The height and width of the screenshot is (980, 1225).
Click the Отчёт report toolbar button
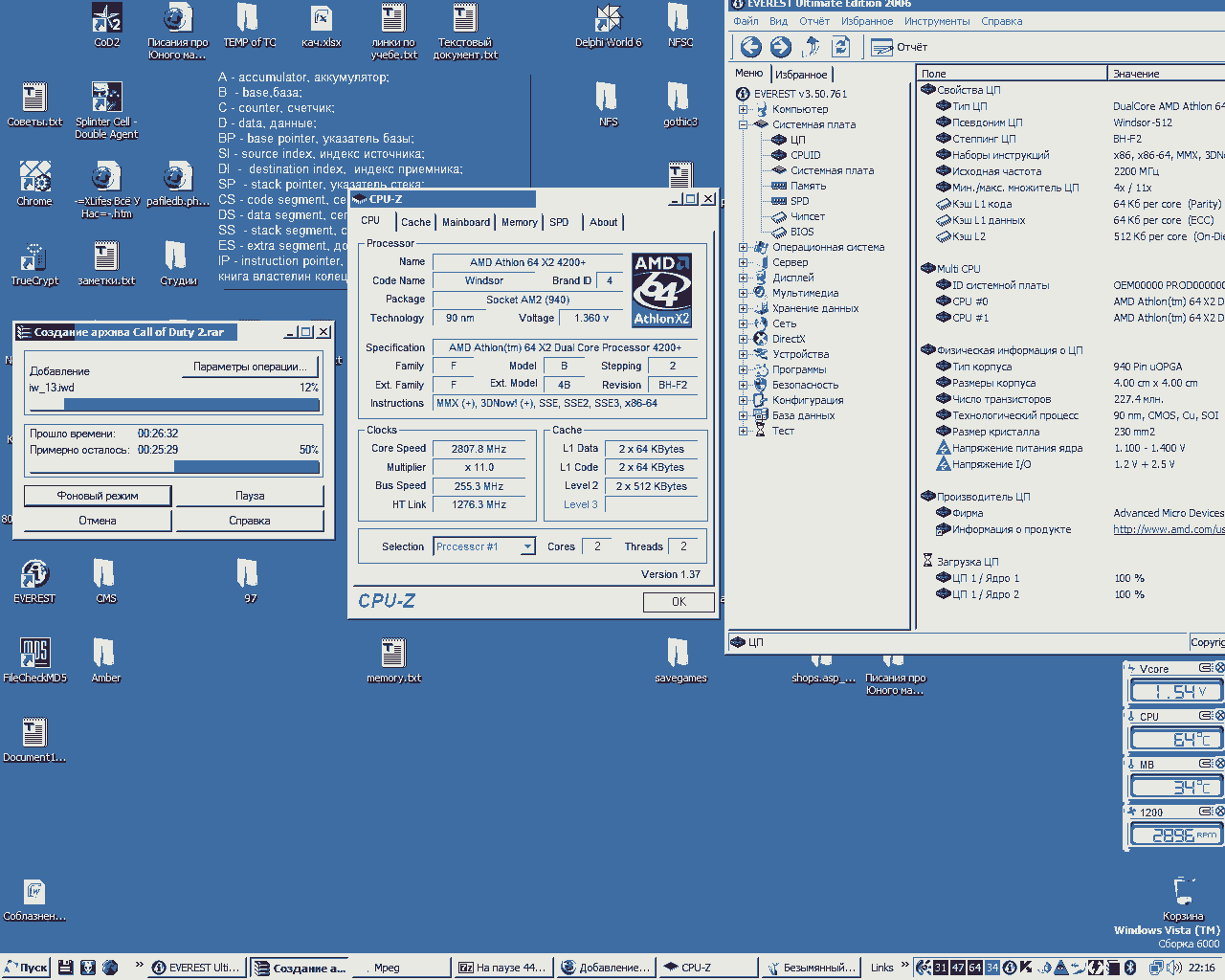[x=900, y=47]
